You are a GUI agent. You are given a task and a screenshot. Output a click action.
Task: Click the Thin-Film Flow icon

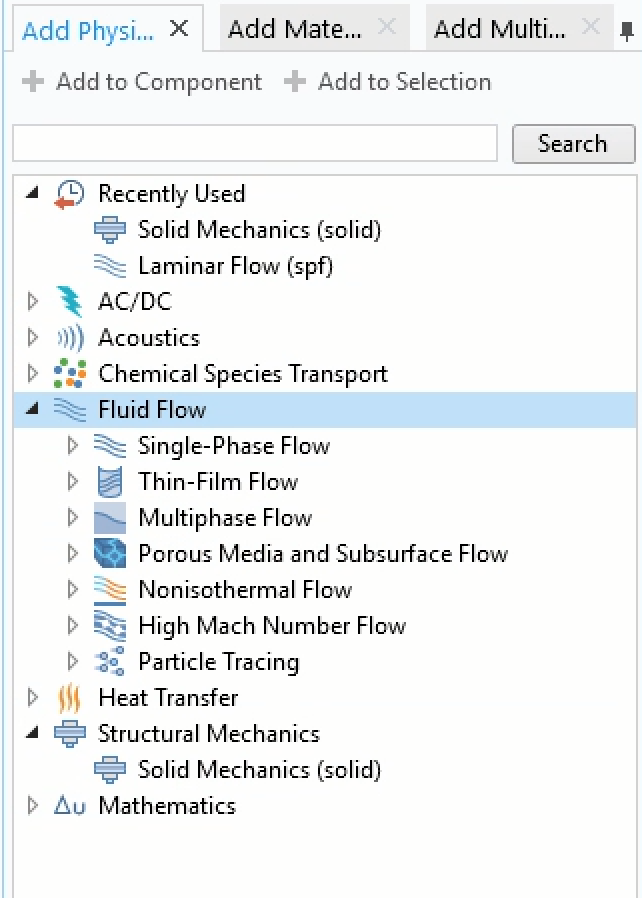pyautogui.click(x=109, y=482)
